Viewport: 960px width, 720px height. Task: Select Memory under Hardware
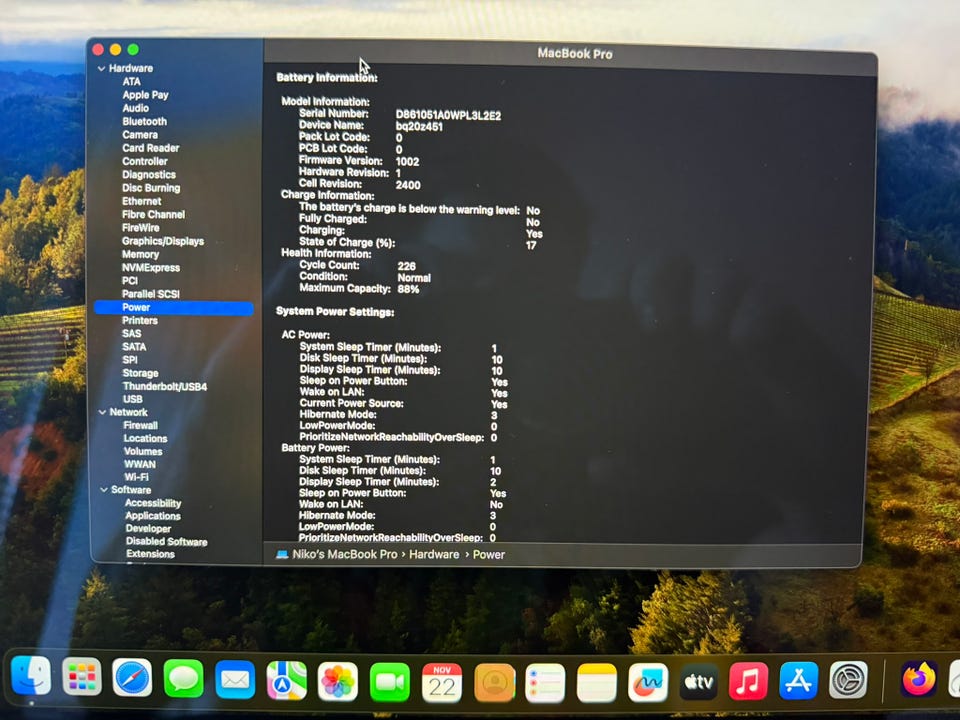coord(140,254)
